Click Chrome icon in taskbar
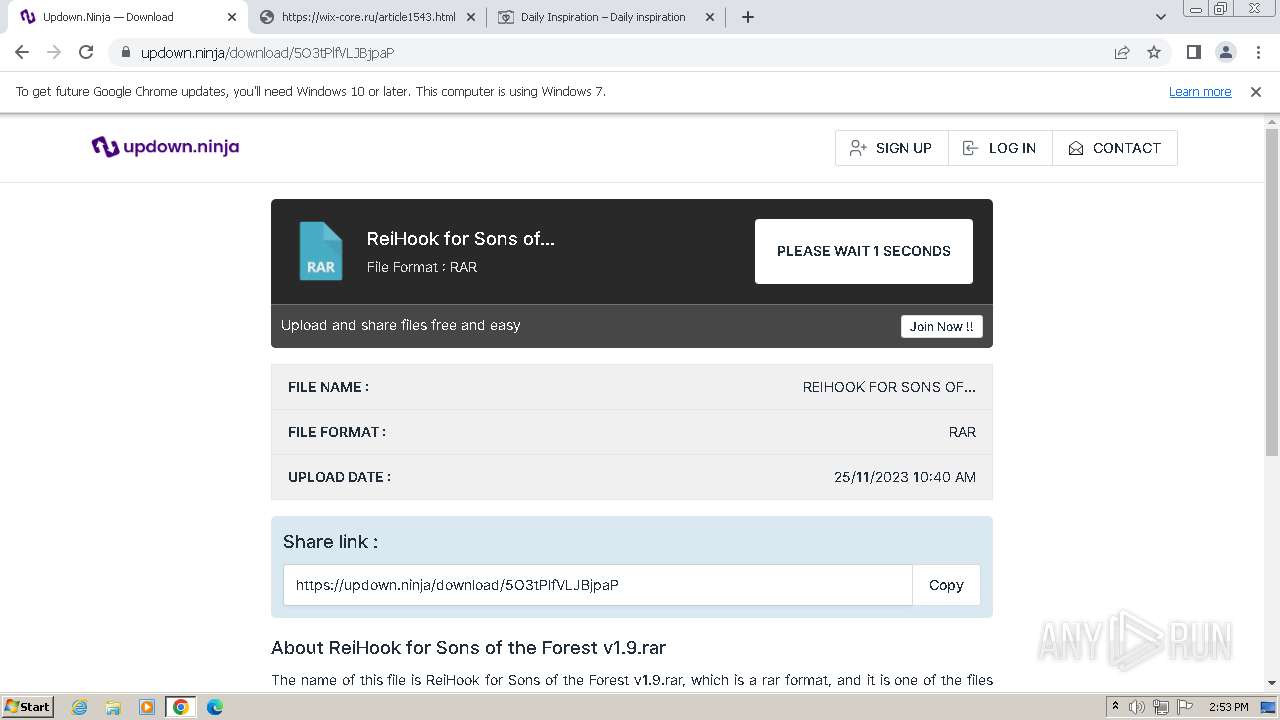 181,707
